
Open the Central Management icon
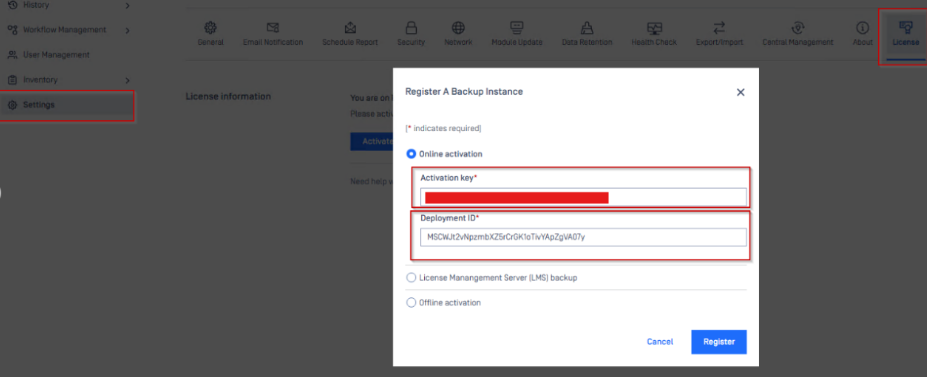pyautogui.click(x=798, y=28)
